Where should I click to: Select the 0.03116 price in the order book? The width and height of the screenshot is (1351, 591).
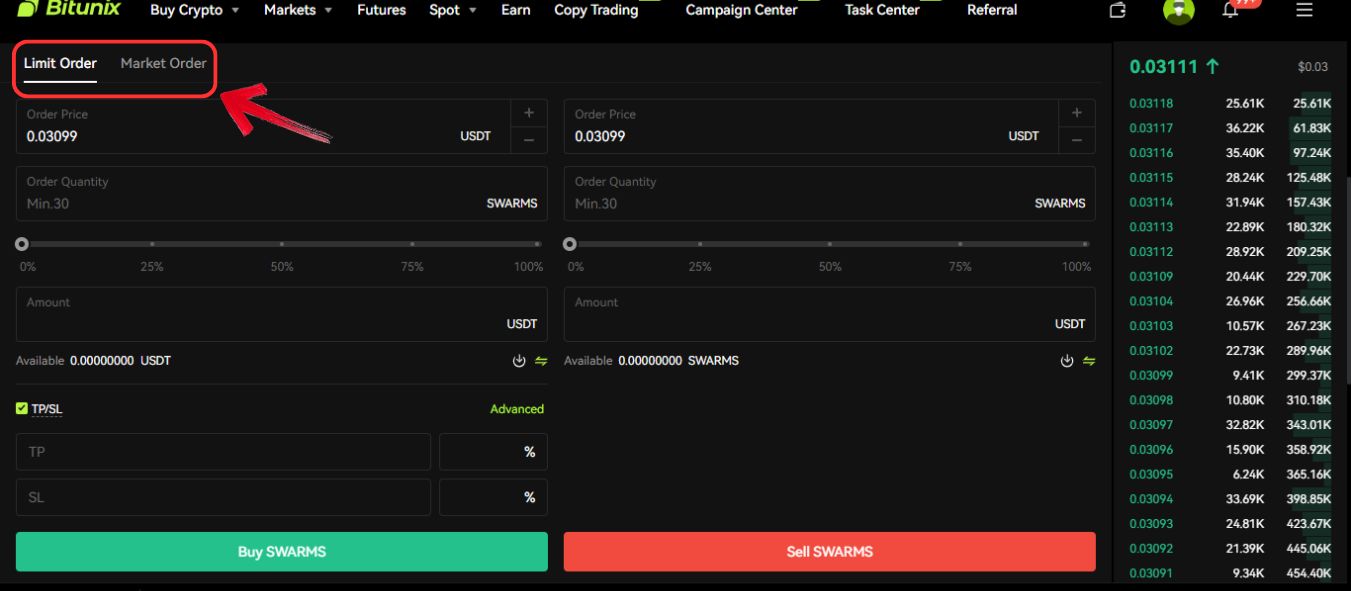click(x=1151, y=153)
